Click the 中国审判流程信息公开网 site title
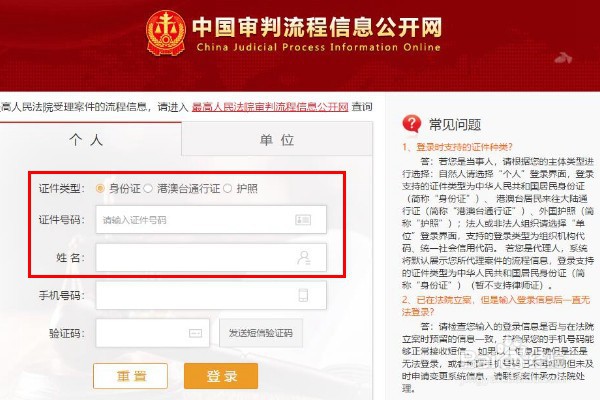The height and width of the screenshot is (400, 600). click(317, 28)
